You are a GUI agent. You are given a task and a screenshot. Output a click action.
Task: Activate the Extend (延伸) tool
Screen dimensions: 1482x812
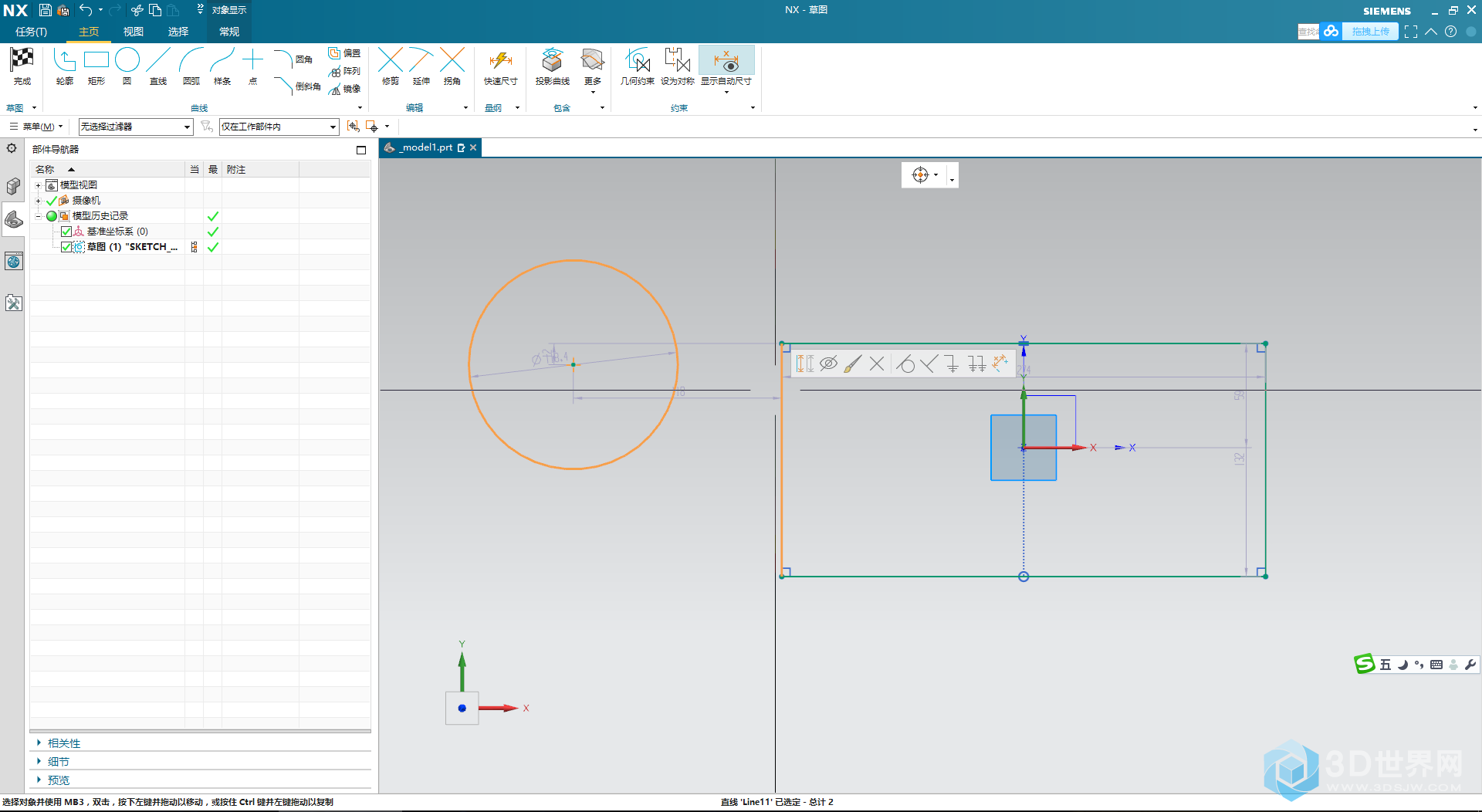coord(421,66)
